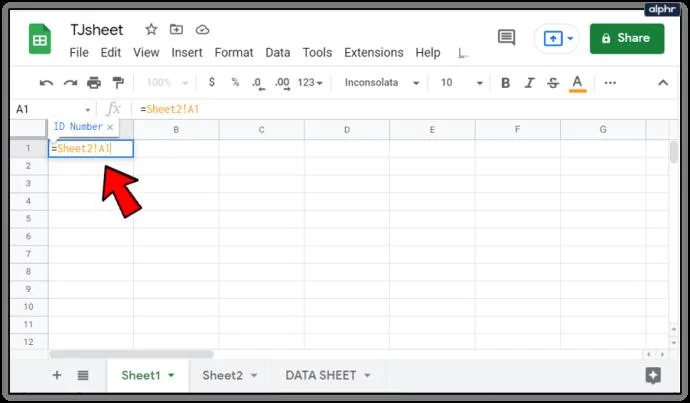
Task: Open the Explore button icon
Action: [653, 375]
